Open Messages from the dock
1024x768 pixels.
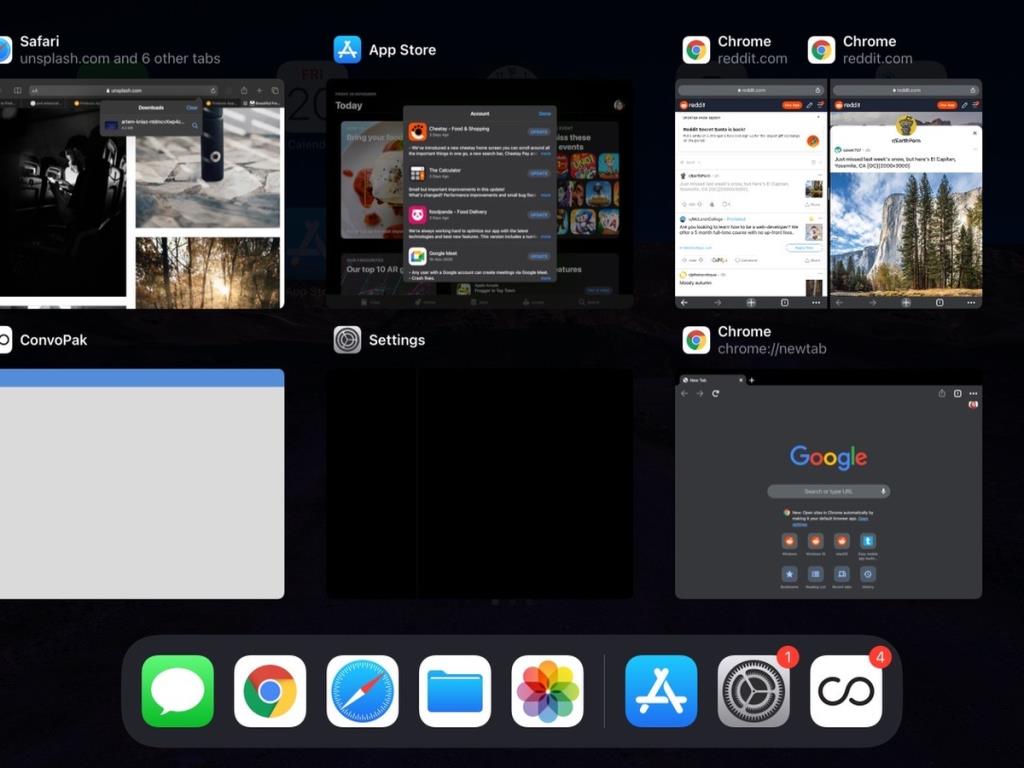(x=177, y=691)
